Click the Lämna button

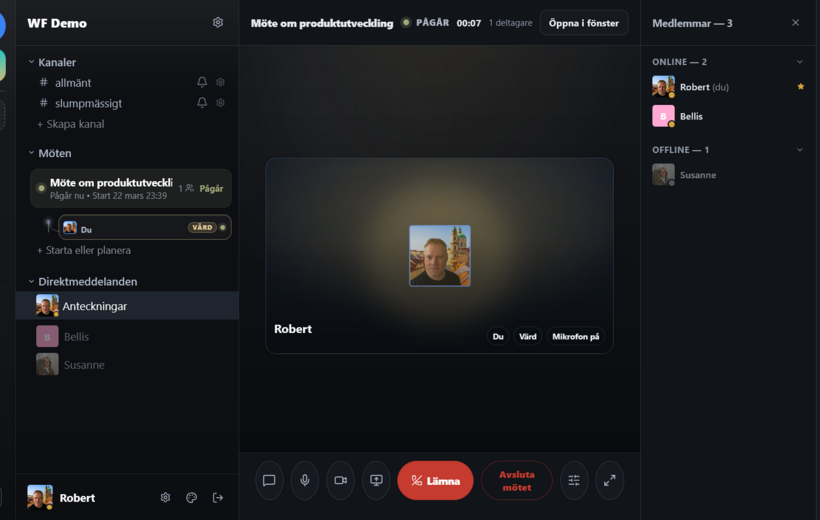(x=435, y=480)
